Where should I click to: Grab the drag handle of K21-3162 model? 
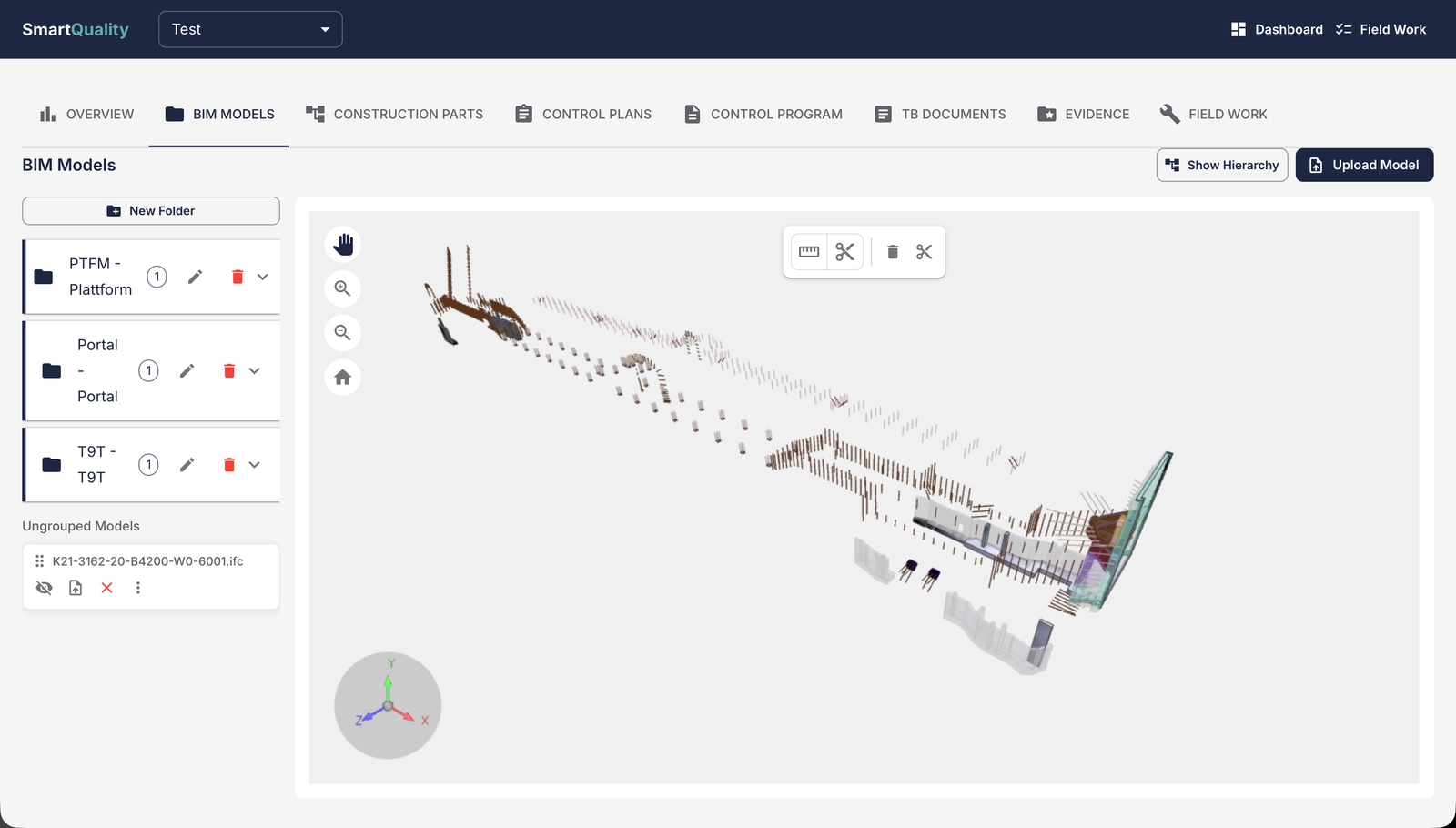[39, 561]
